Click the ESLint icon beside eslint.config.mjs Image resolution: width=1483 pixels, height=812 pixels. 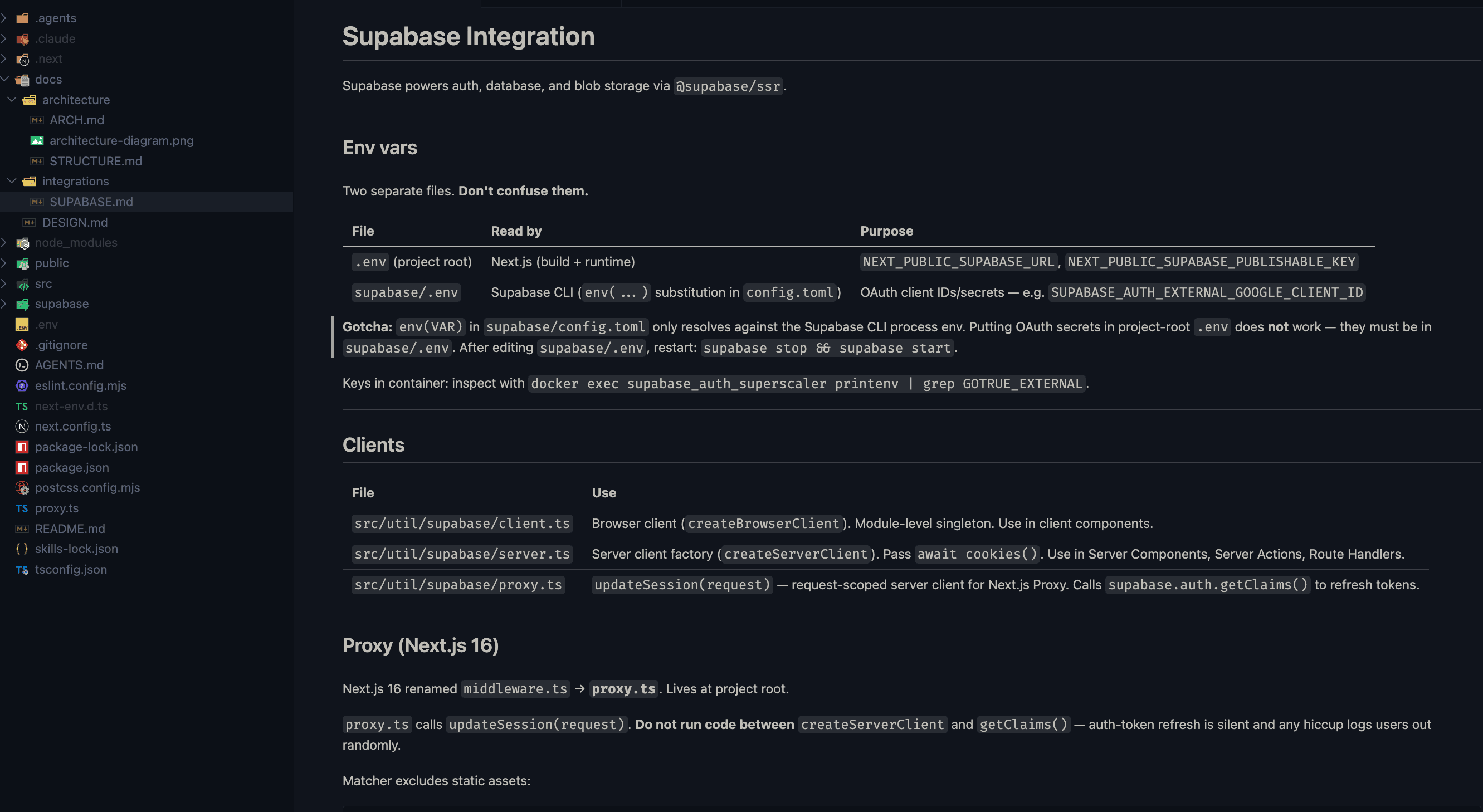[x=22, y=386]
